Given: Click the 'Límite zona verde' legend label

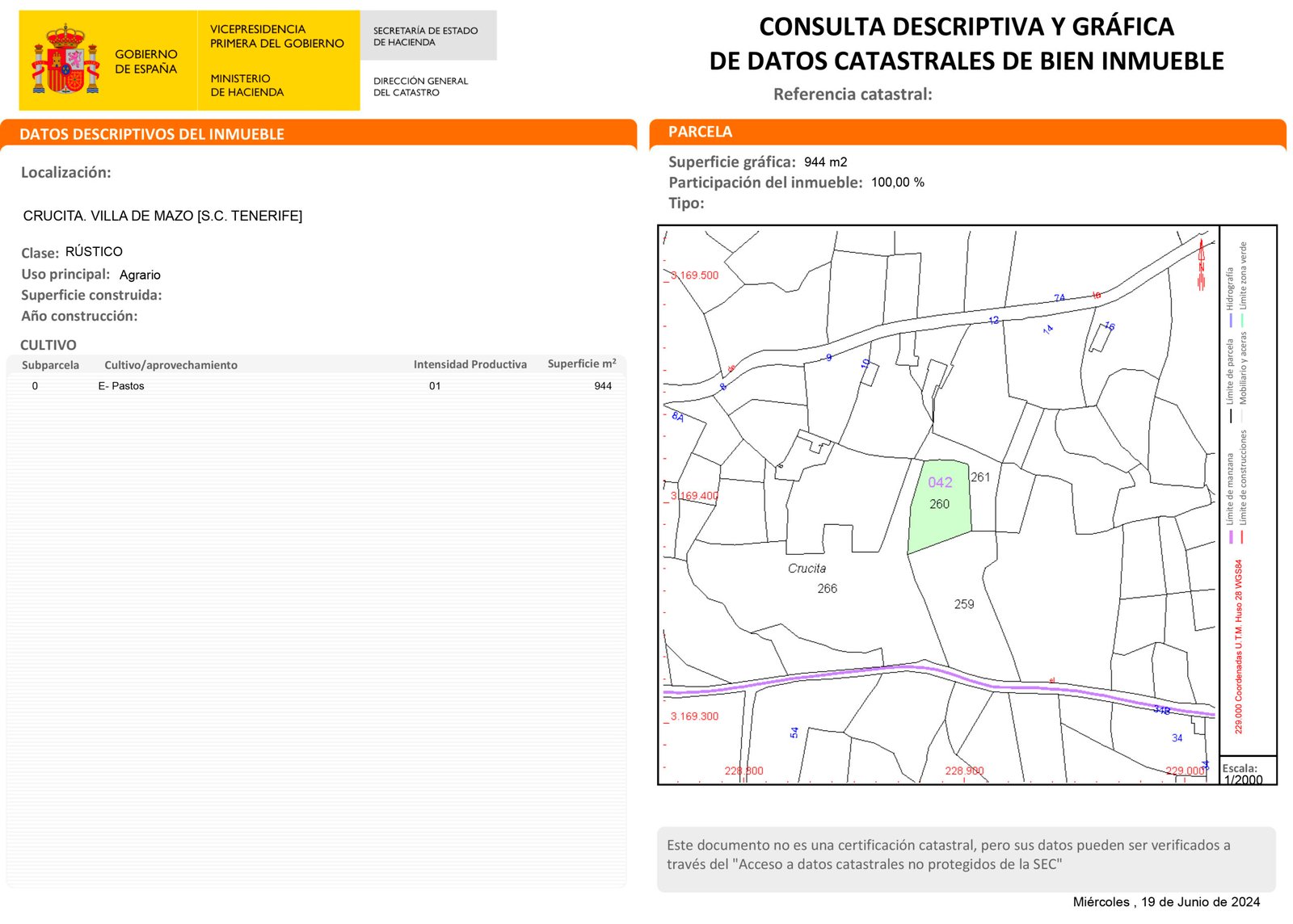Looking at the screenshot, I should (1243, 275).
